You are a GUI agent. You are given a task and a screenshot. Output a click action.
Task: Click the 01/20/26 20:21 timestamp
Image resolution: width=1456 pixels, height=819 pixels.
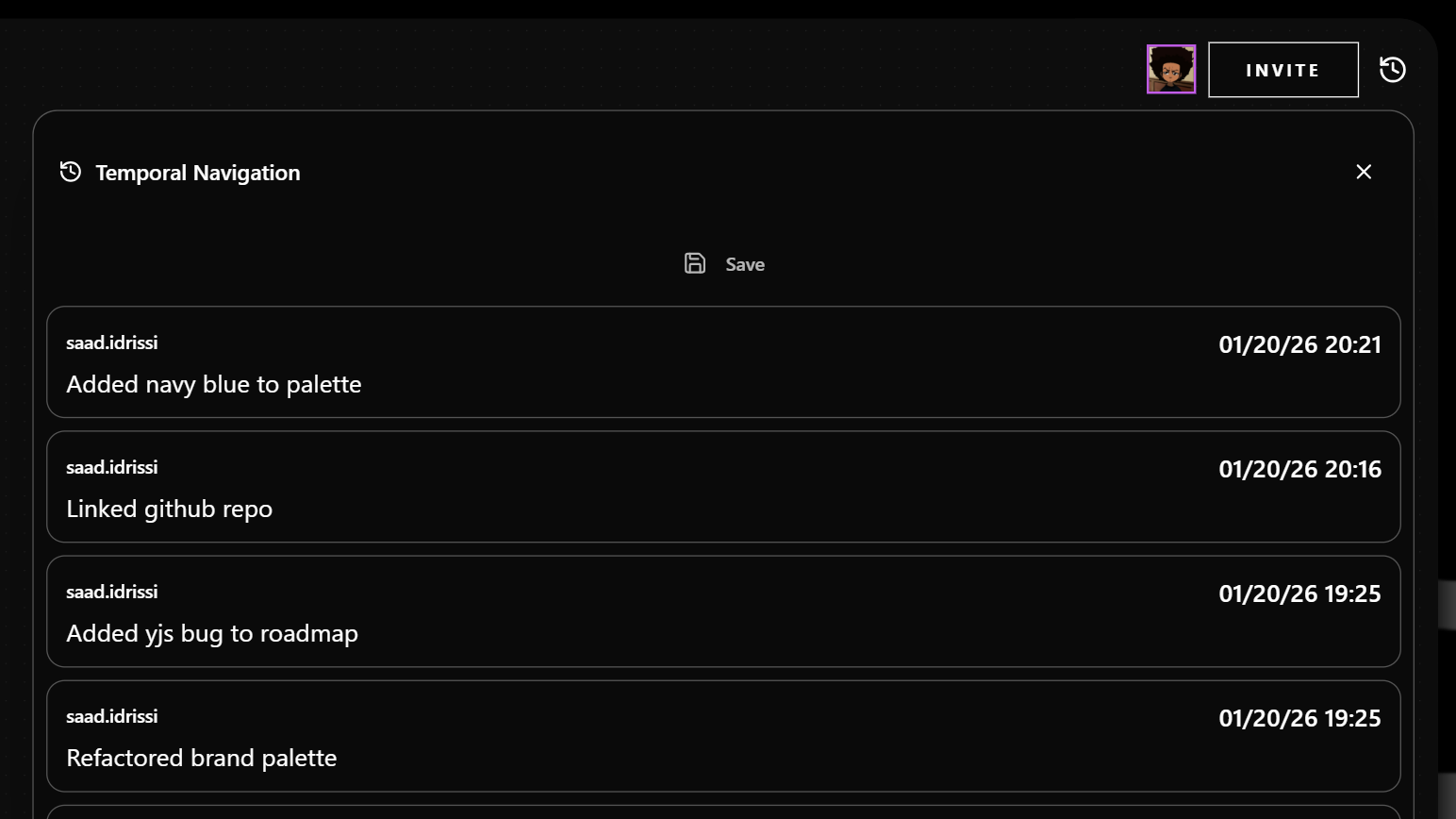tap(1300, 344)
